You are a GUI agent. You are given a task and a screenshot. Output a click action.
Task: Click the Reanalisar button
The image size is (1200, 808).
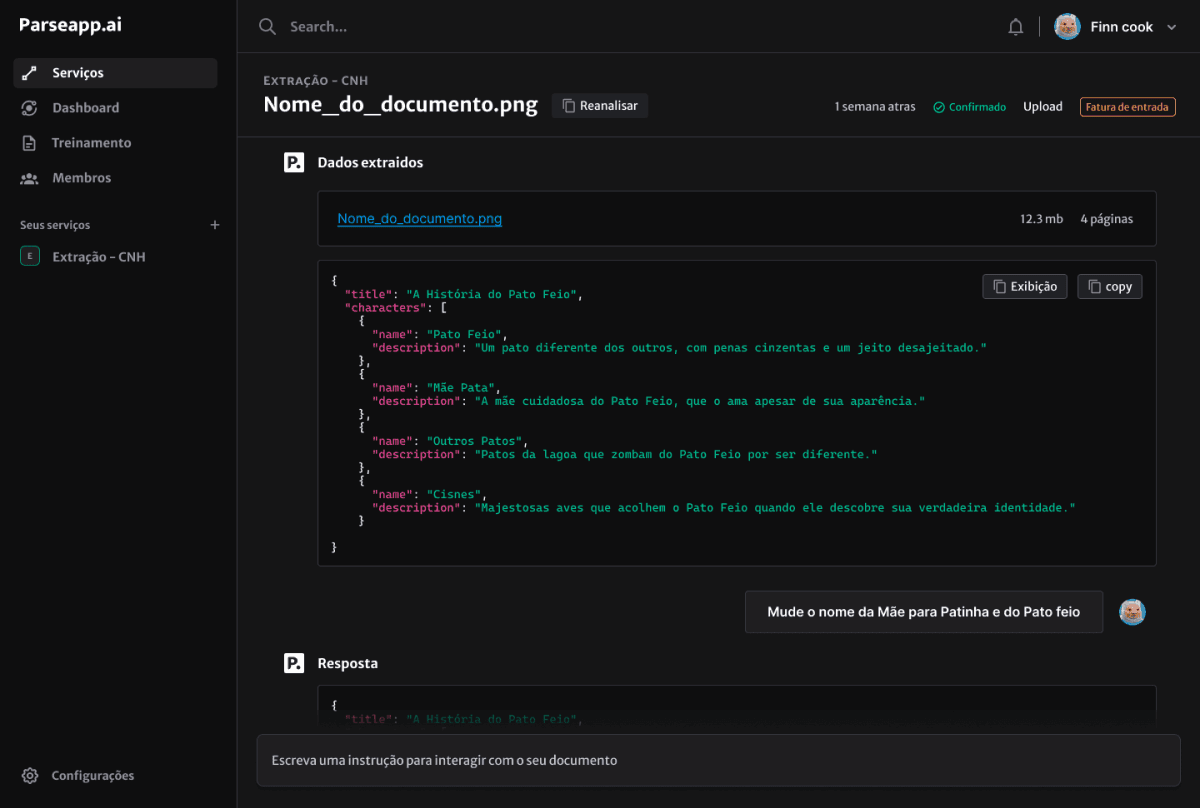[599, 105]
